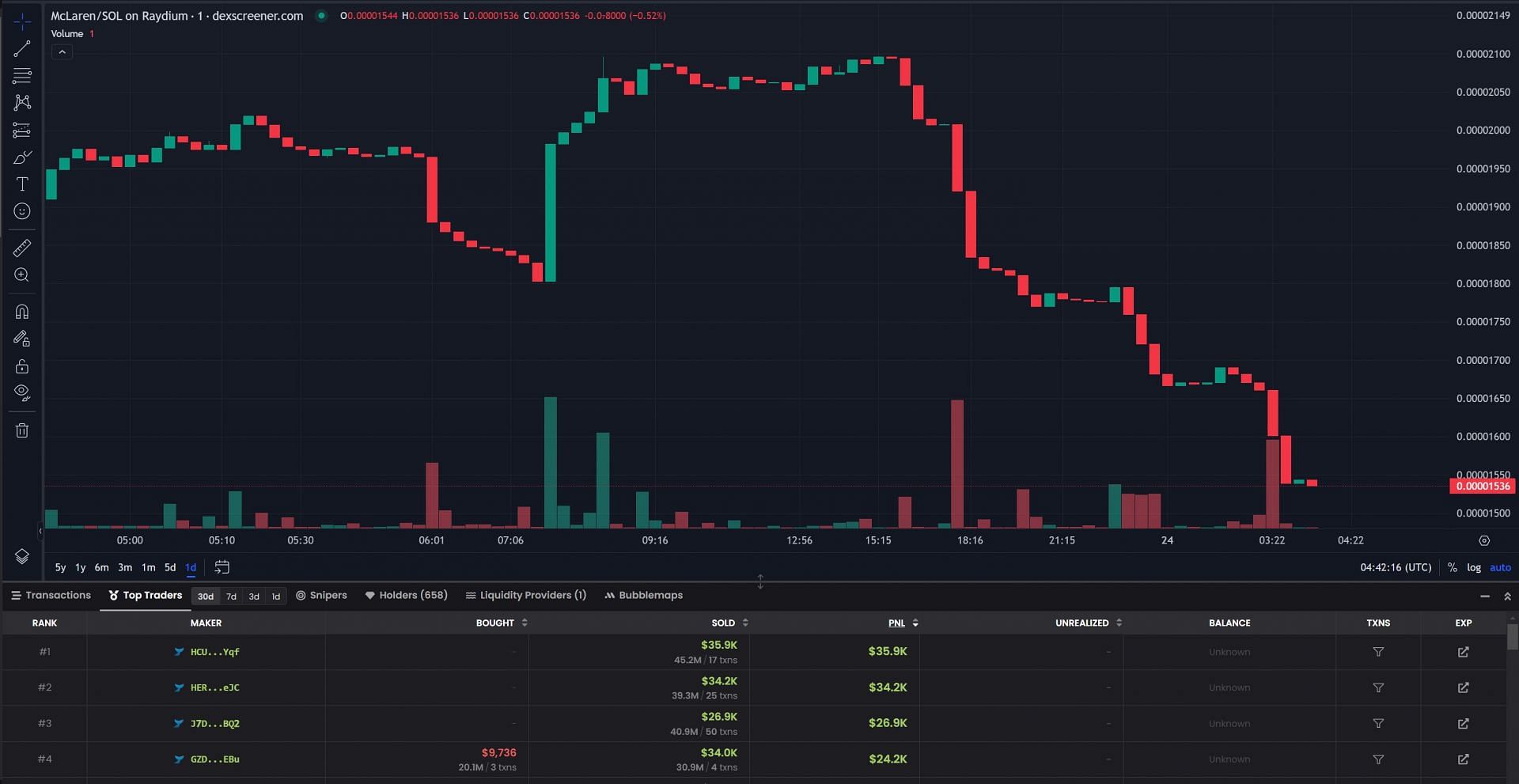Select the trend line drawing tool
The width and height of the screenshot is (1519, 784).
[22, 49]
